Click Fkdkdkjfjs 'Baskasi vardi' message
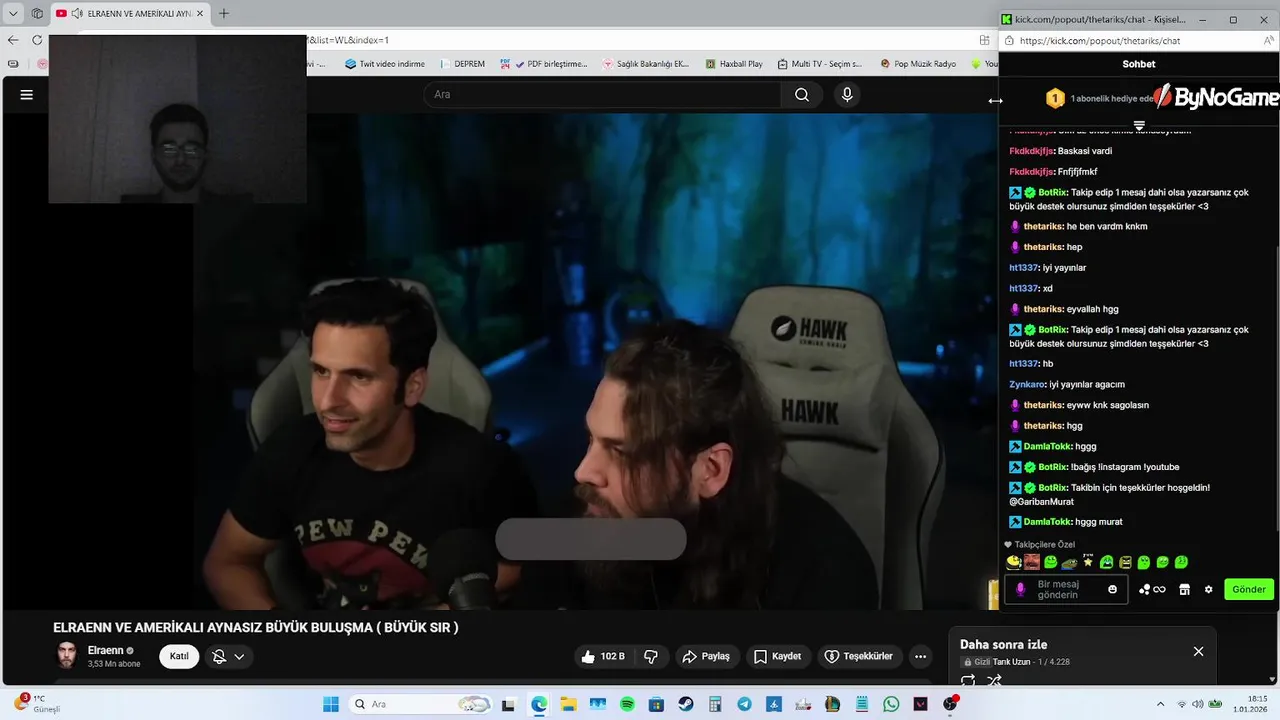Image resolution: width=1280 pixels, height=720 pixels. (1060, 151)
